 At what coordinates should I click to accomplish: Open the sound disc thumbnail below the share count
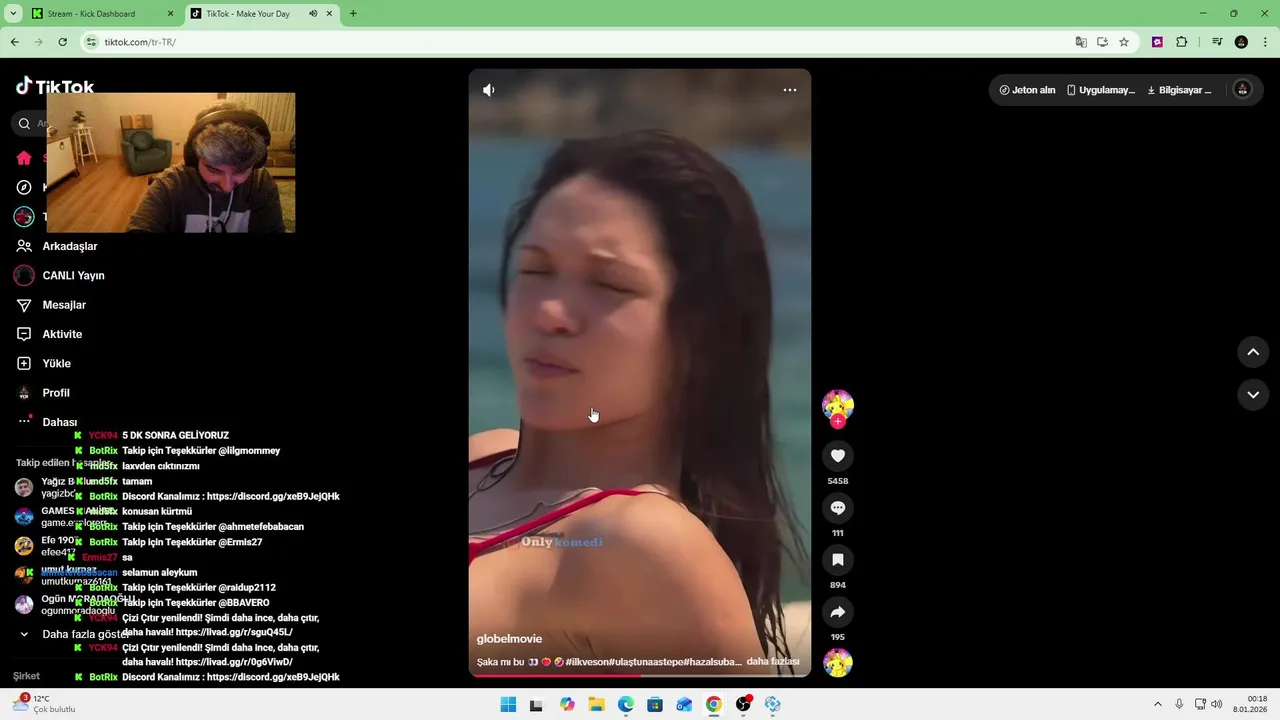[x=838, y=663]
